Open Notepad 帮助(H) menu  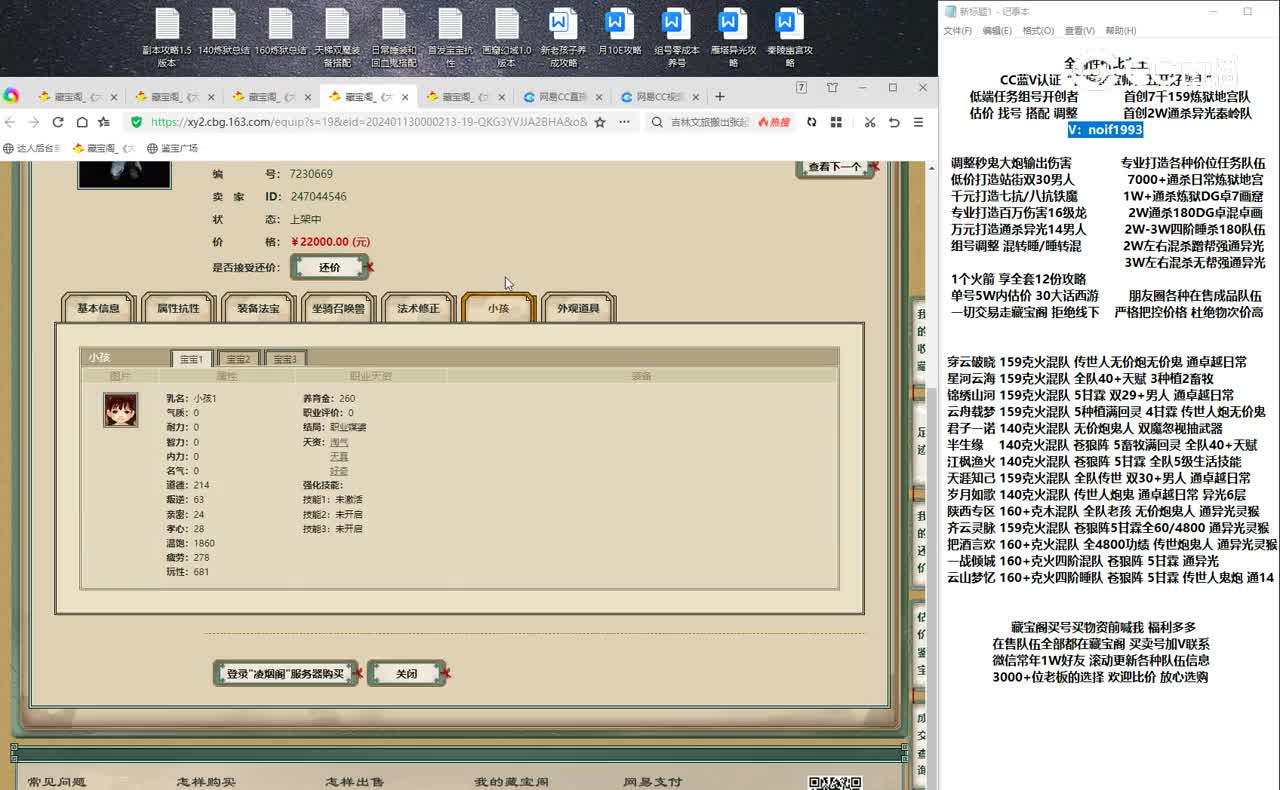click(1120, 31)
